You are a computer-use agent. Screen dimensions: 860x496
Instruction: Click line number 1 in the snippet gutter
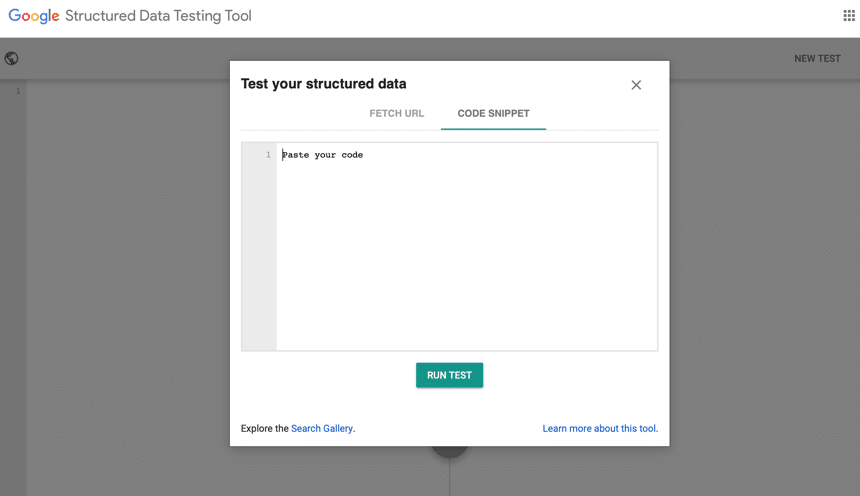tap(268, 155)
